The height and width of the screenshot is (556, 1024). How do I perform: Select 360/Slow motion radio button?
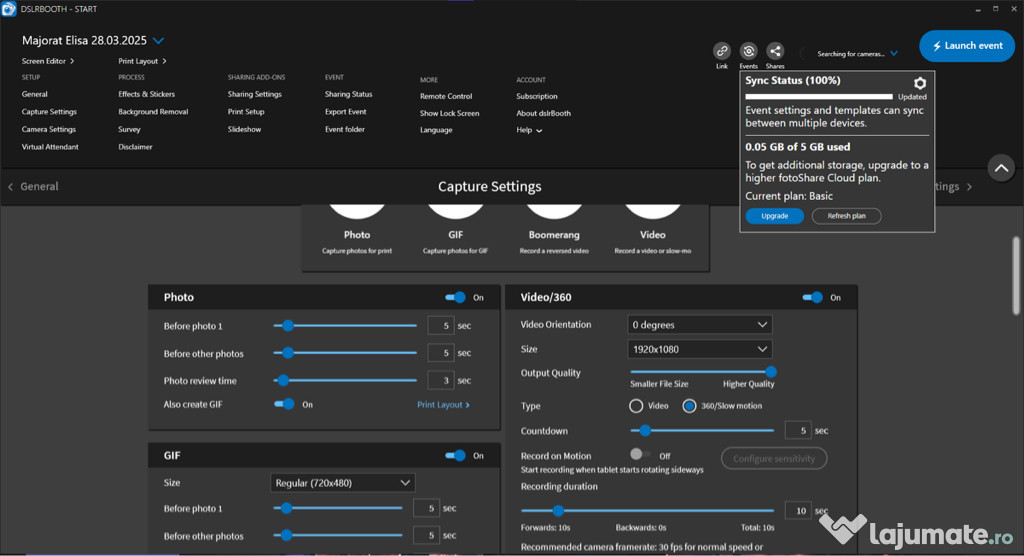(x=689, y=406)
